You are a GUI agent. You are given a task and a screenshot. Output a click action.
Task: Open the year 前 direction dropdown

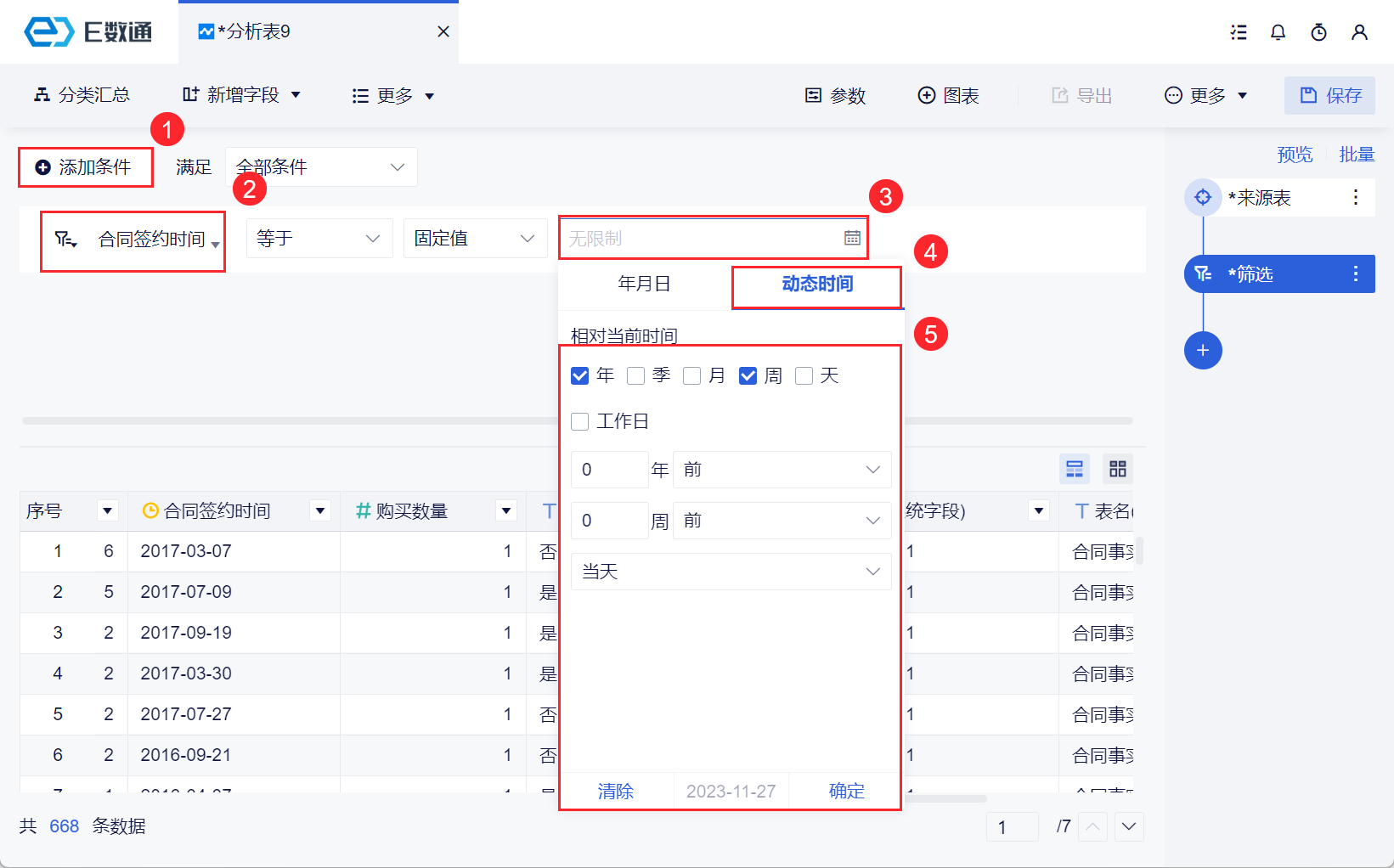coord(782,470)
